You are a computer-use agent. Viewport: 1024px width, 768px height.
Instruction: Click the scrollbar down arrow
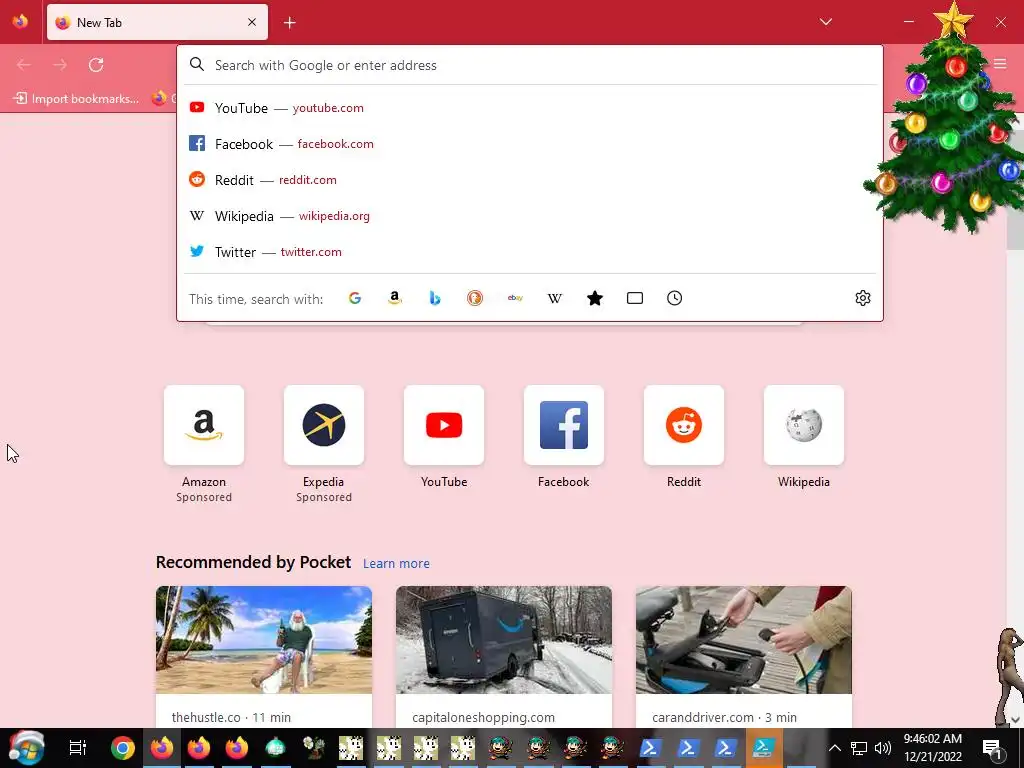[1016, 720]
